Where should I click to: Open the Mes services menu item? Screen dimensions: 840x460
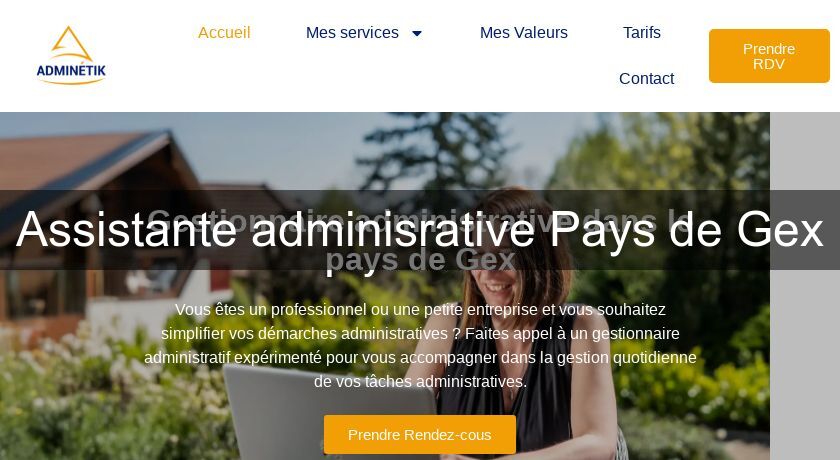[352, 33]
